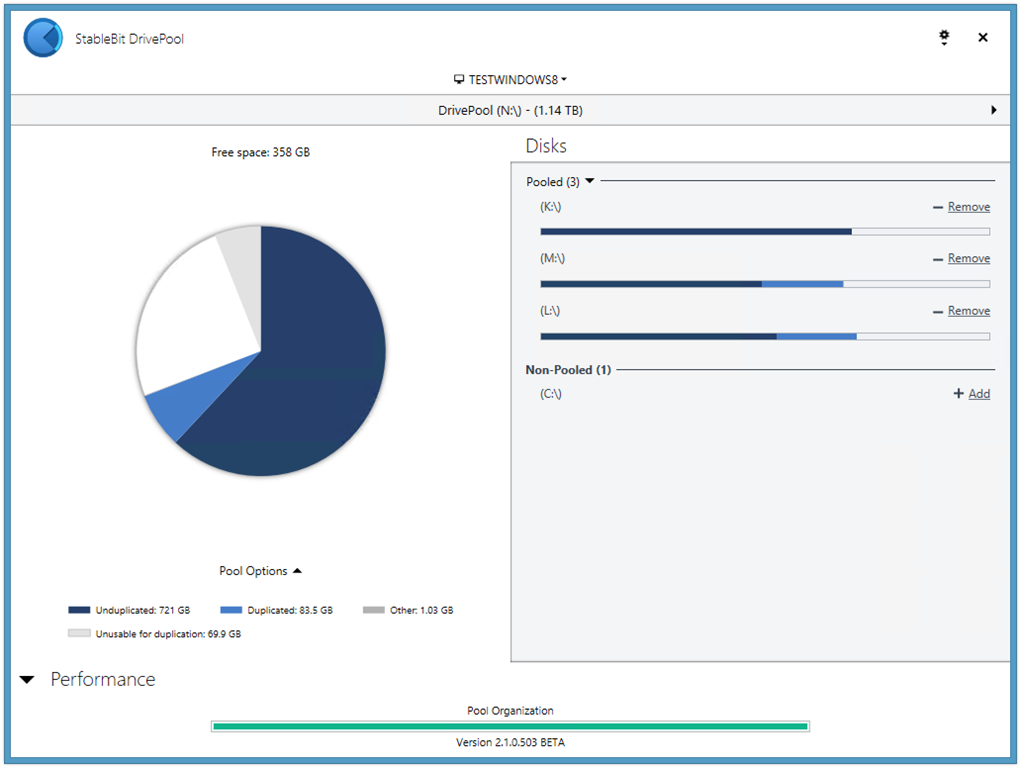Select the (K:\) disk label
Screen dimensions: 1021x768
click(550, 206)
